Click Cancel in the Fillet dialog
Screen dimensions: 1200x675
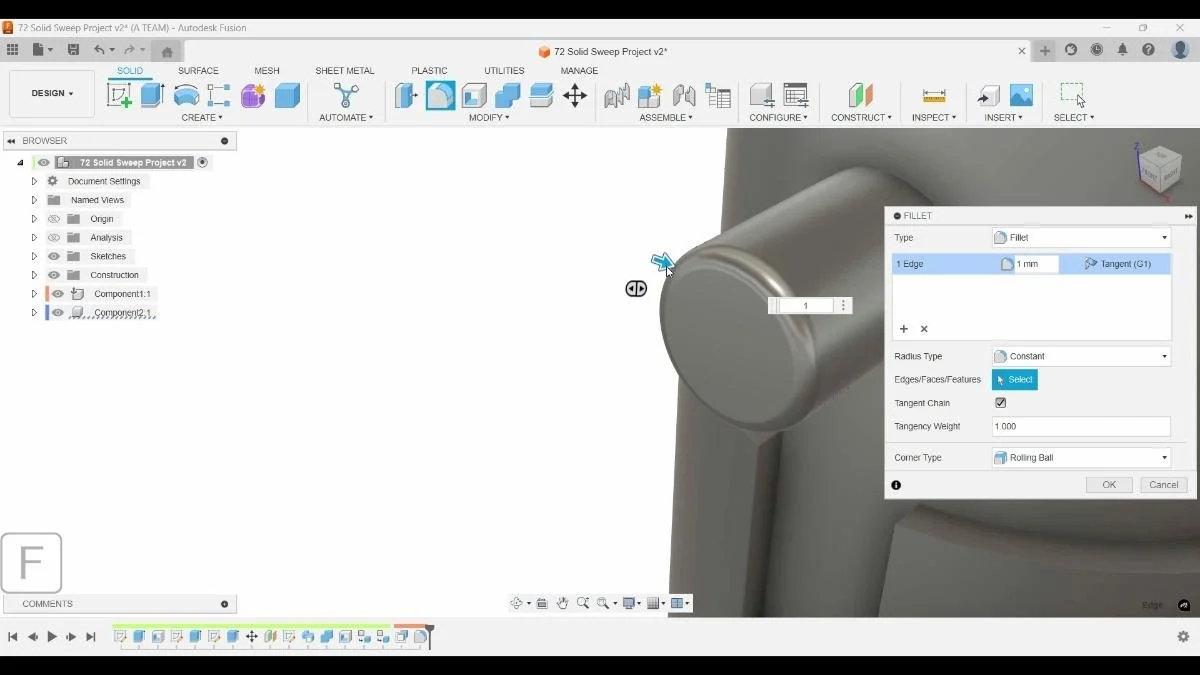(x=1164, y=485)
